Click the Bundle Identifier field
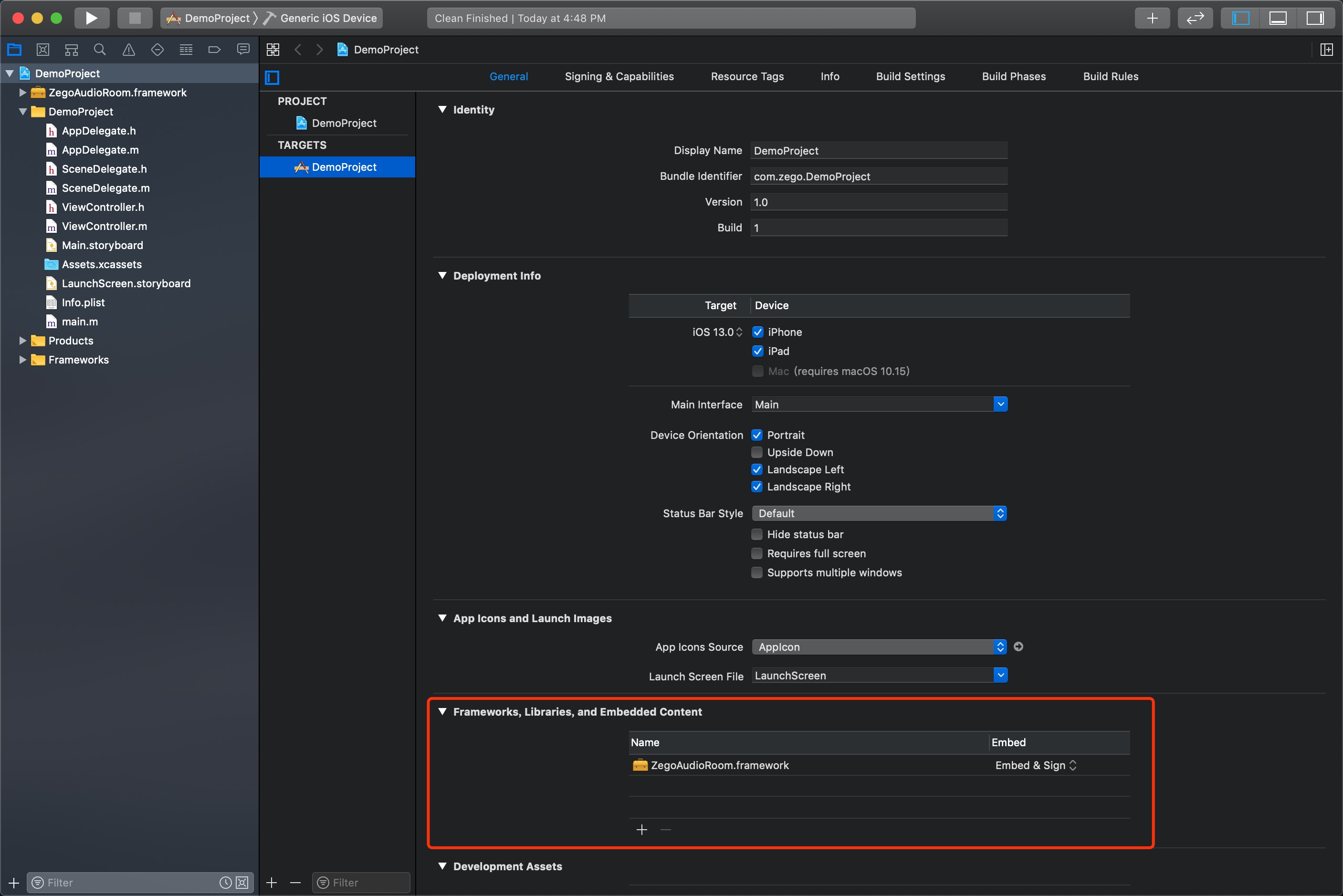This screenshot has height=896, width=1343. (878, 176)
